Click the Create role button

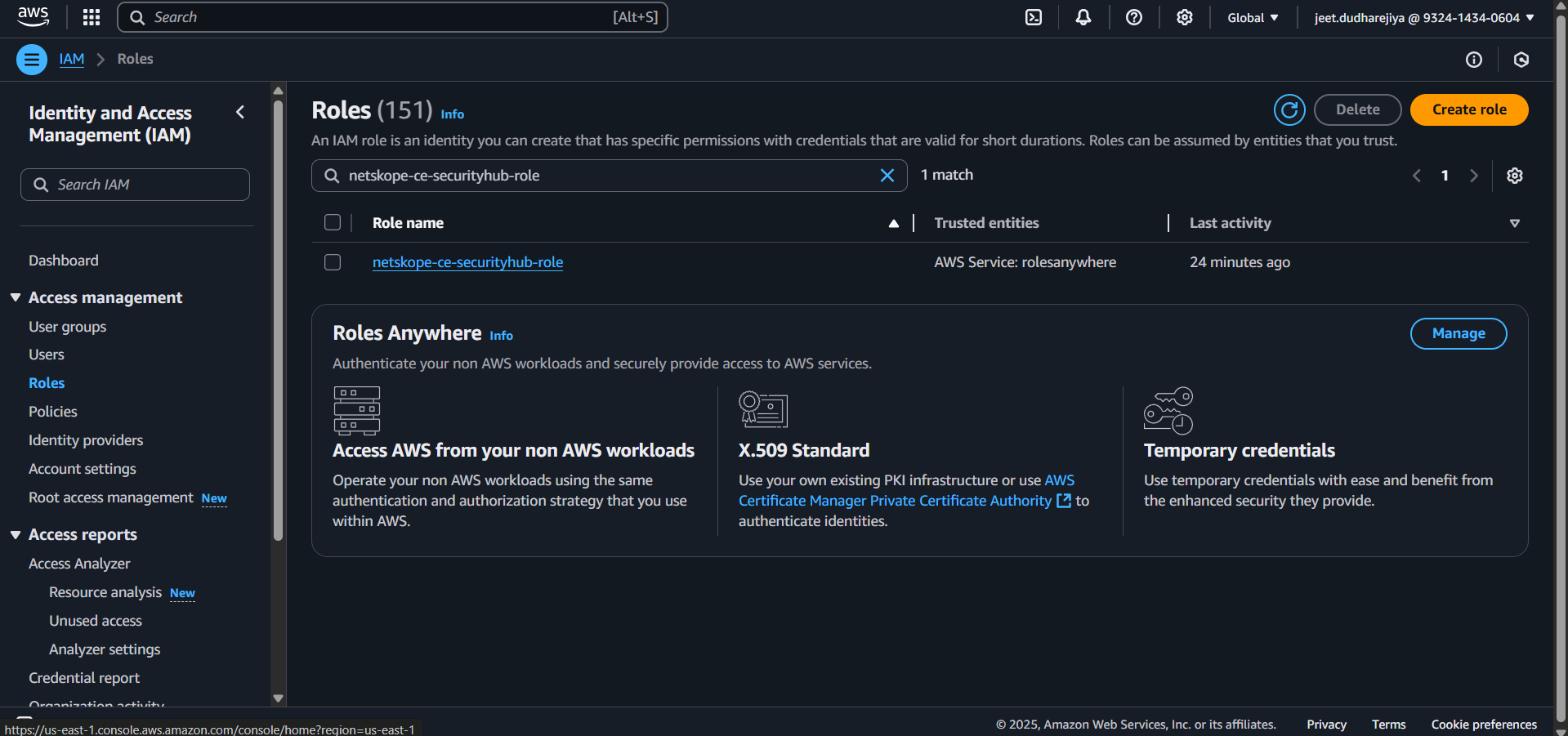(x=1469, y=109)
